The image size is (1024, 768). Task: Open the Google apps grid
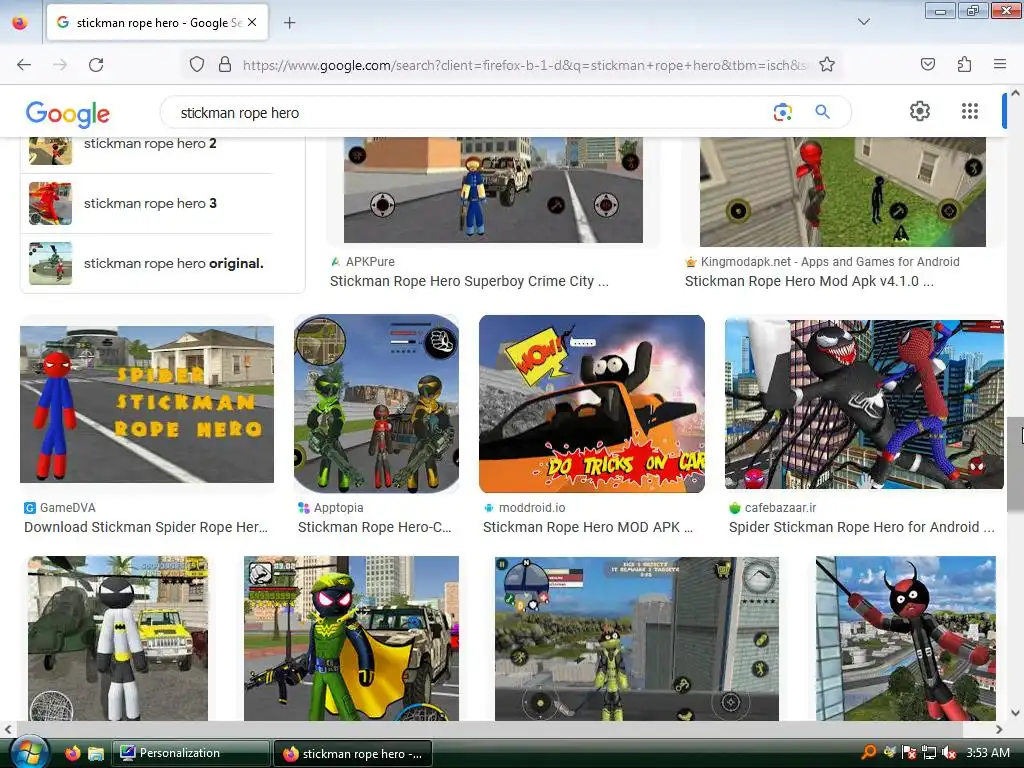click(970, 111)
